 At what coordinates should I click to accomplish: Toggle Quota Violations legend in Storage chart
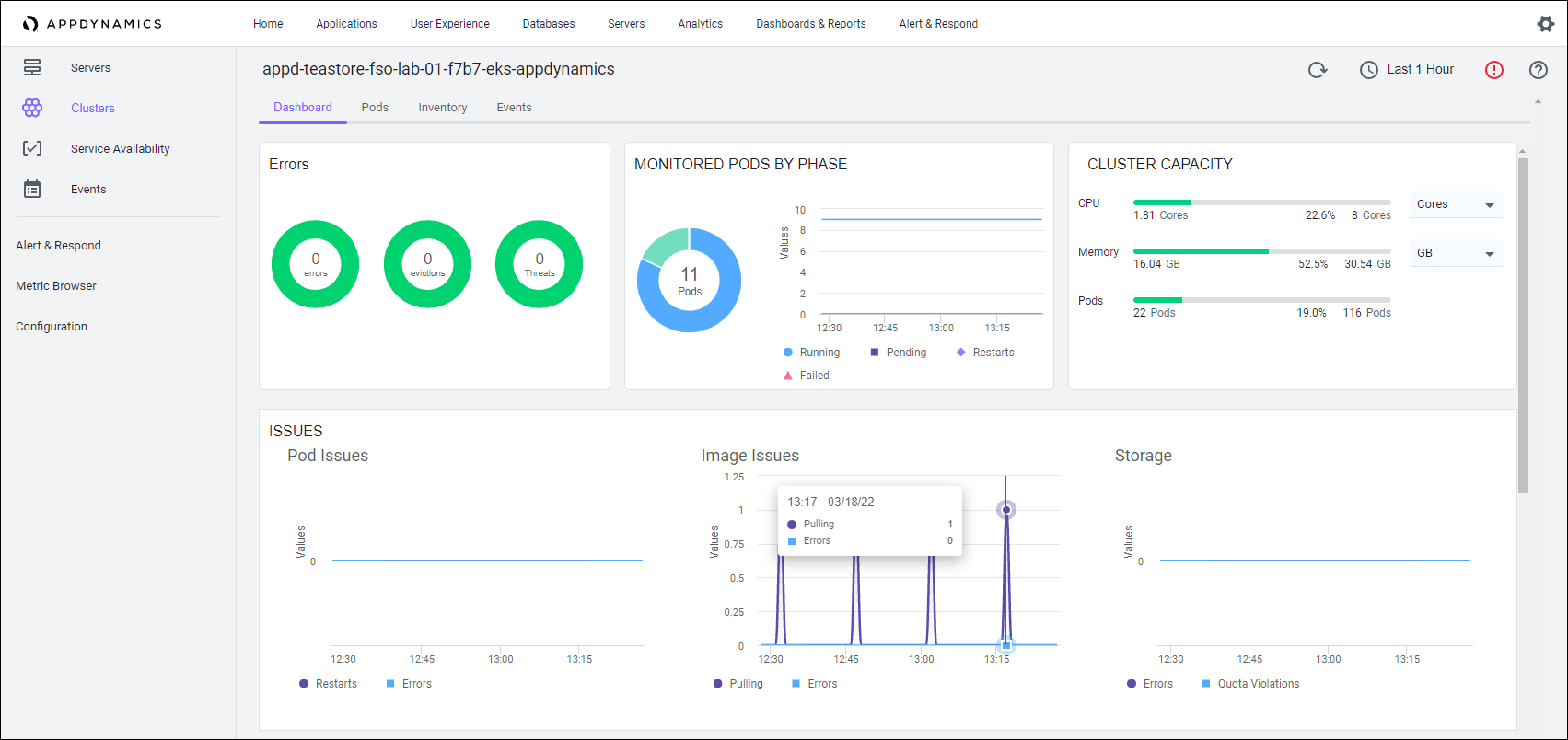pos(1249,684)
